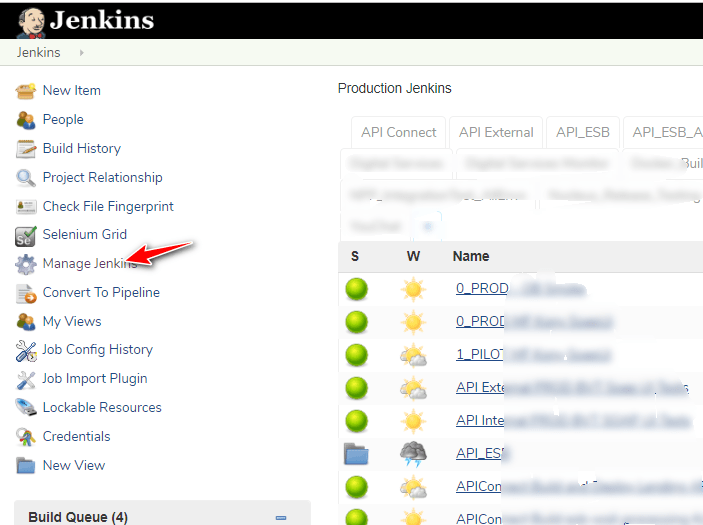Expand the breadcrumb arrow next to Jenkins

point(82,53)
